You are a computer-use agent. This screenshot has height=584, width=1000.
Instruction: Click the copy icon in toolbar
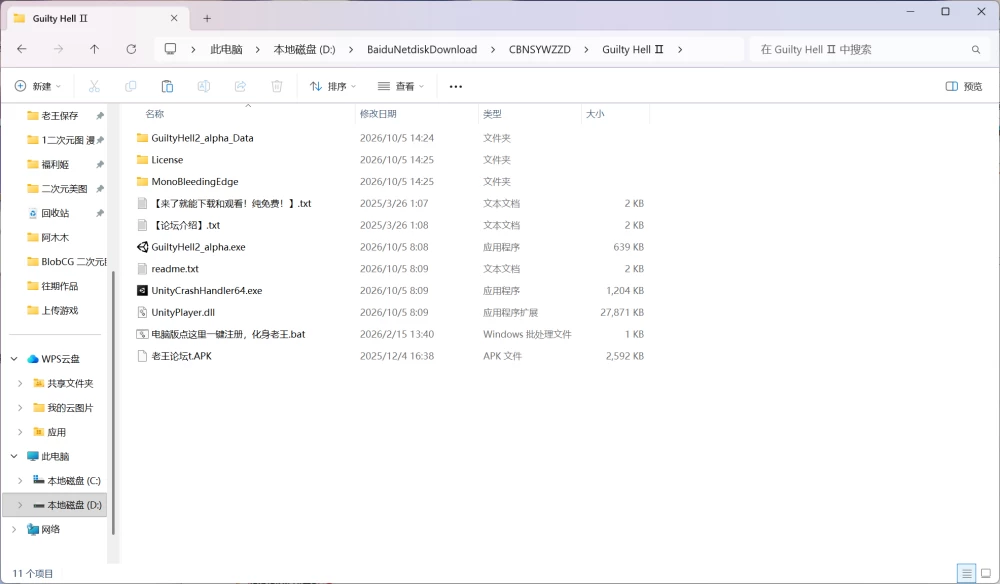[131, 86]
